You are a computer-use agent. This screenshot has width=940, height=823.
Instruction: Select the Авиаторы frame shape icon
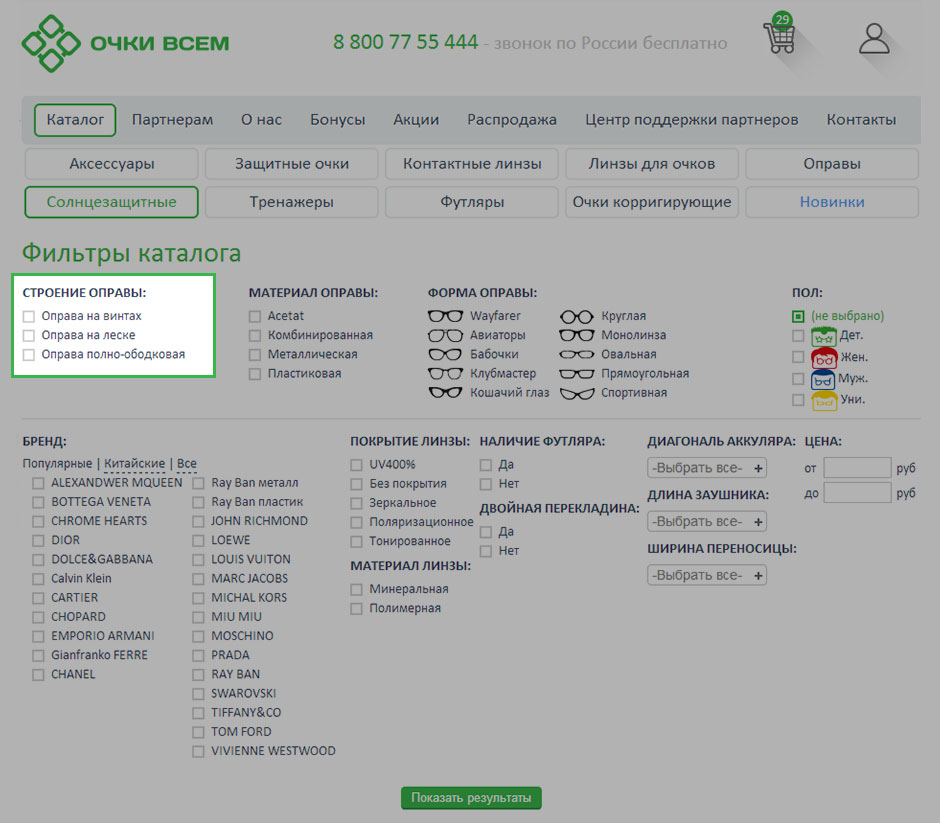[445, 335]
